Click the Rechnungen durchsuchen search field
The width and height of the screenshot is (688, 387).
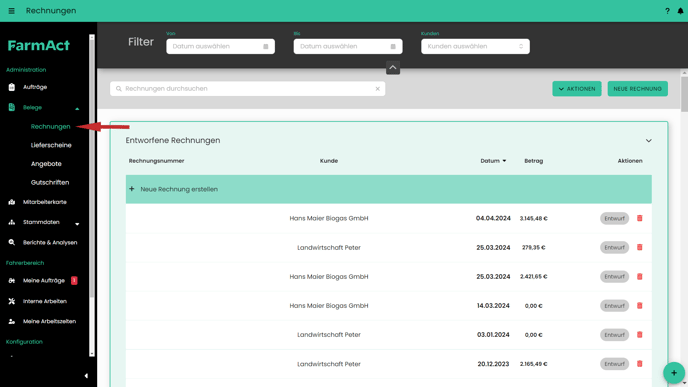click(247, 89)
